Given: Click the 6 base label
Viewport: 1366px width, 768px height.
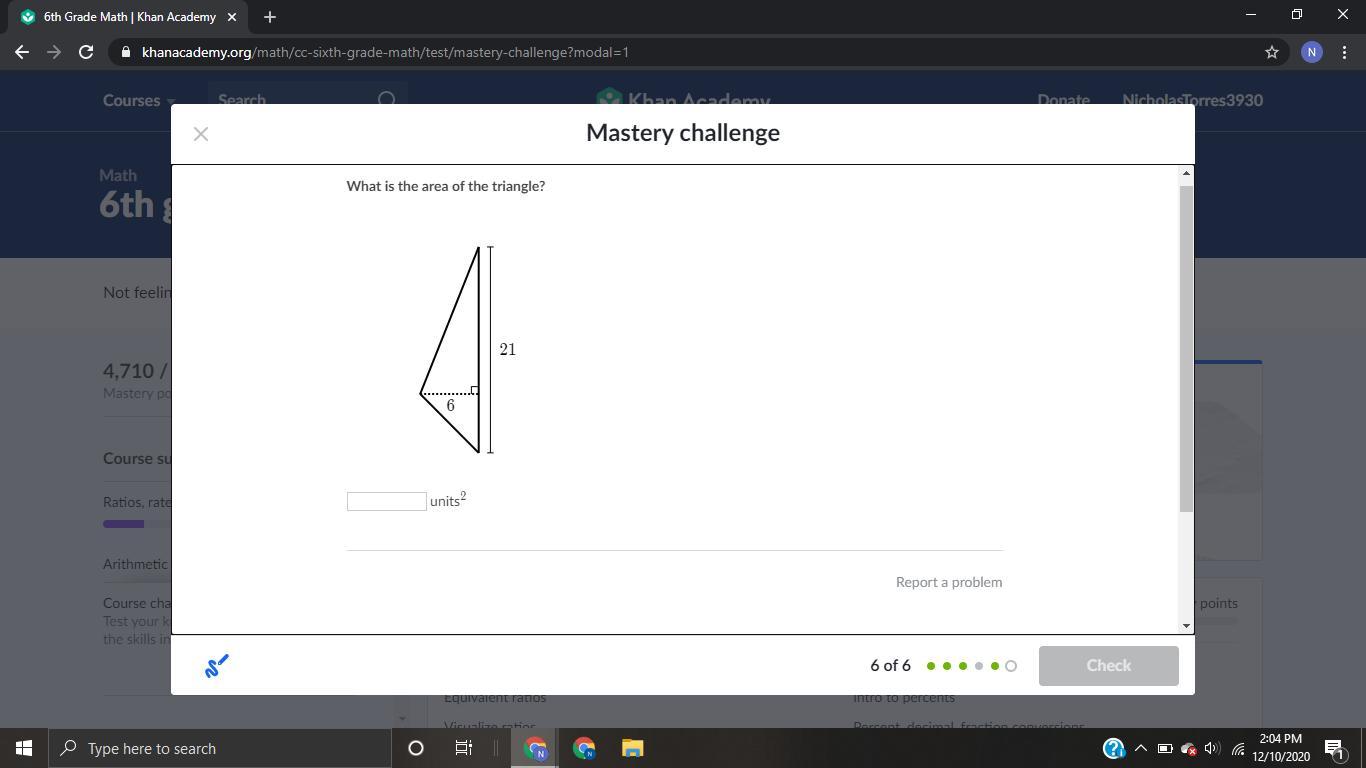Looking at the screenshot, I should (450, 406).
